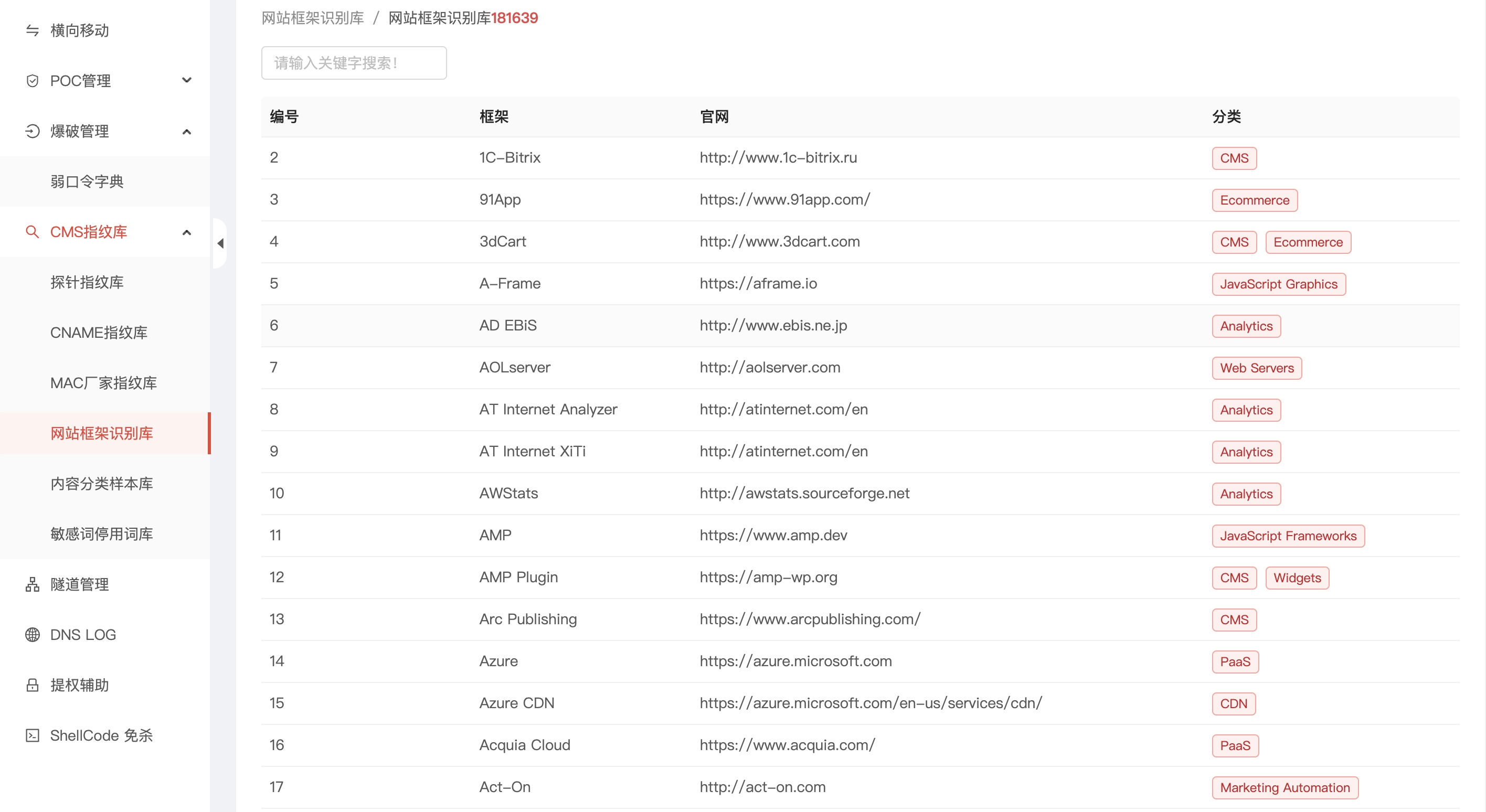
Task: Click the ShellCode 免杀 terminal icon
Action: pos(33,735)
